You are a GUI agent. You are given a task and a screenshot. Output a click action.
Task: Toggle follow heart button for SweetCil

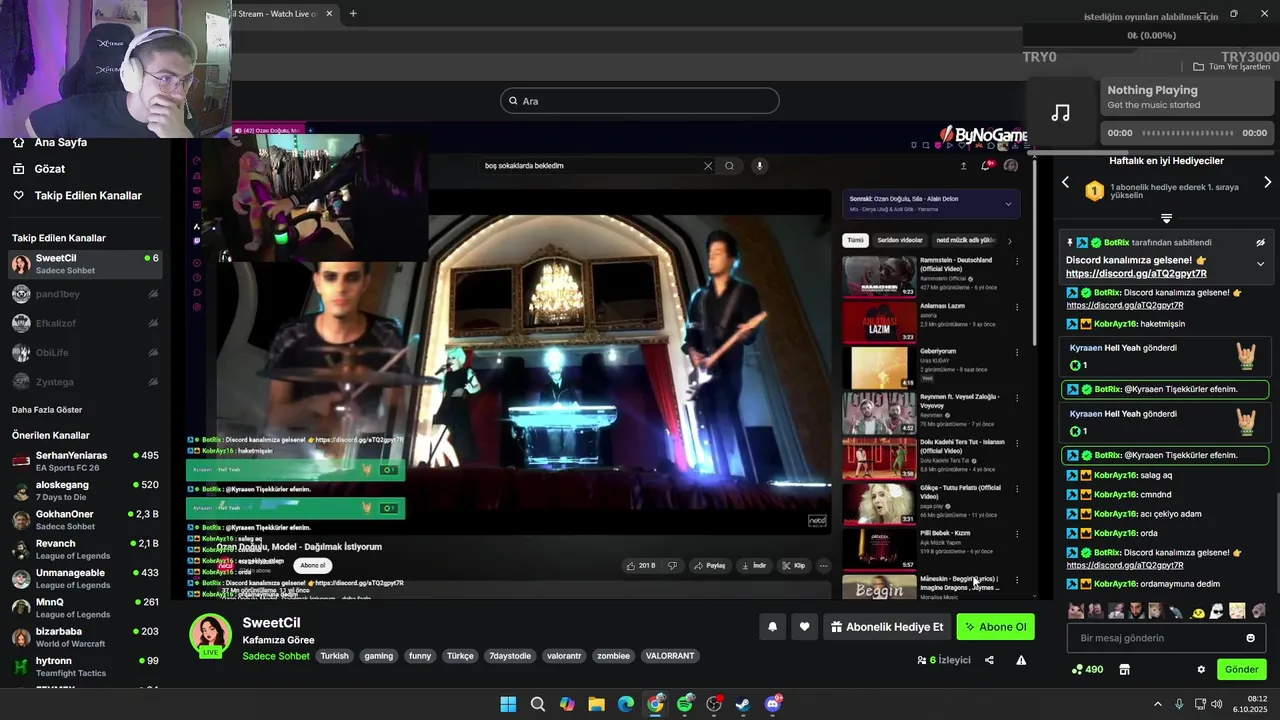[x=804, y=627]
